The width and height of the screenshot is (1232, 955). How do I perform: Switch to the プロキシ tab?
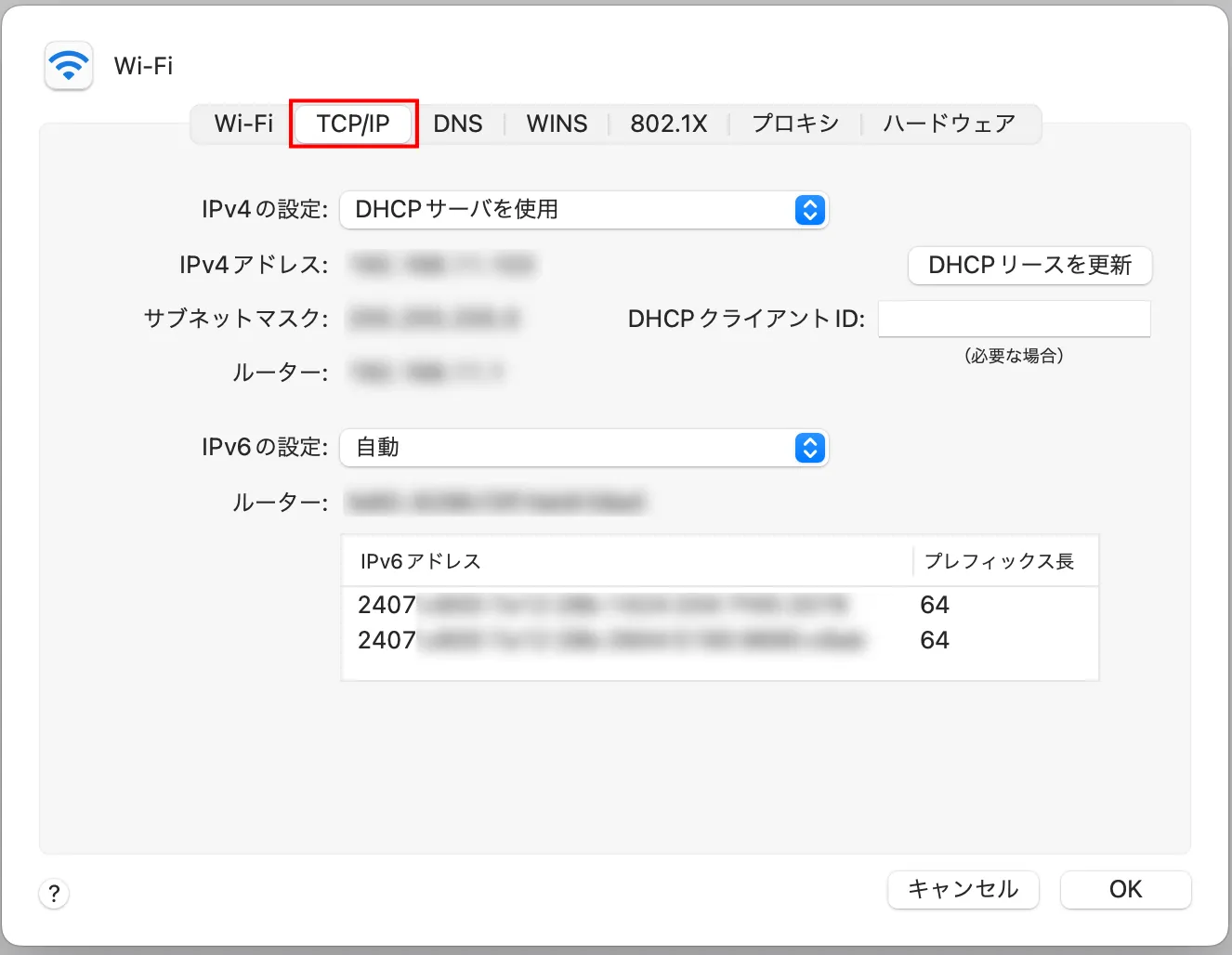point(795,124)
